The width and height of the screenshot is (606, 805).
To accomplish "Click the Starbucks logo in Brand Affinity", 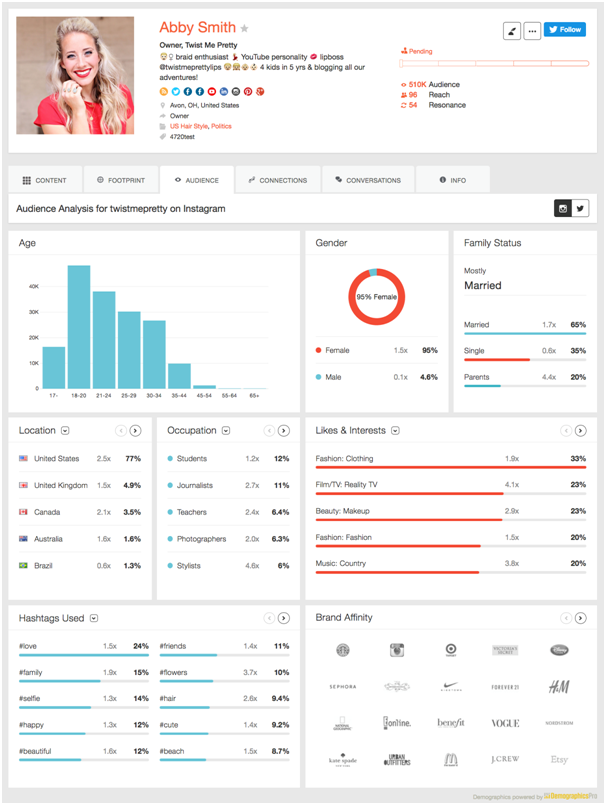I will point(343,650).
